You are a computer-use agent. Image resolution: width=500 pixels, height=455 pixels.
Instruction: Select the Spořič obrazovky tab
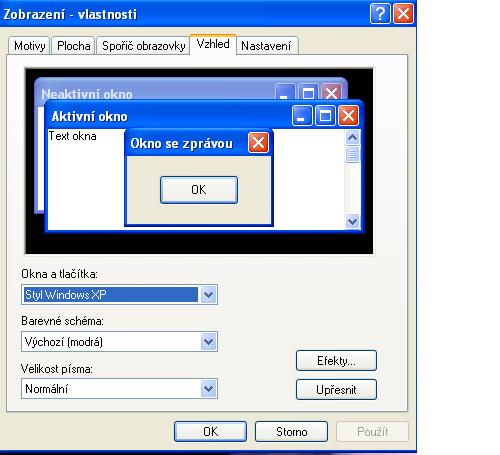pos(143,46)
